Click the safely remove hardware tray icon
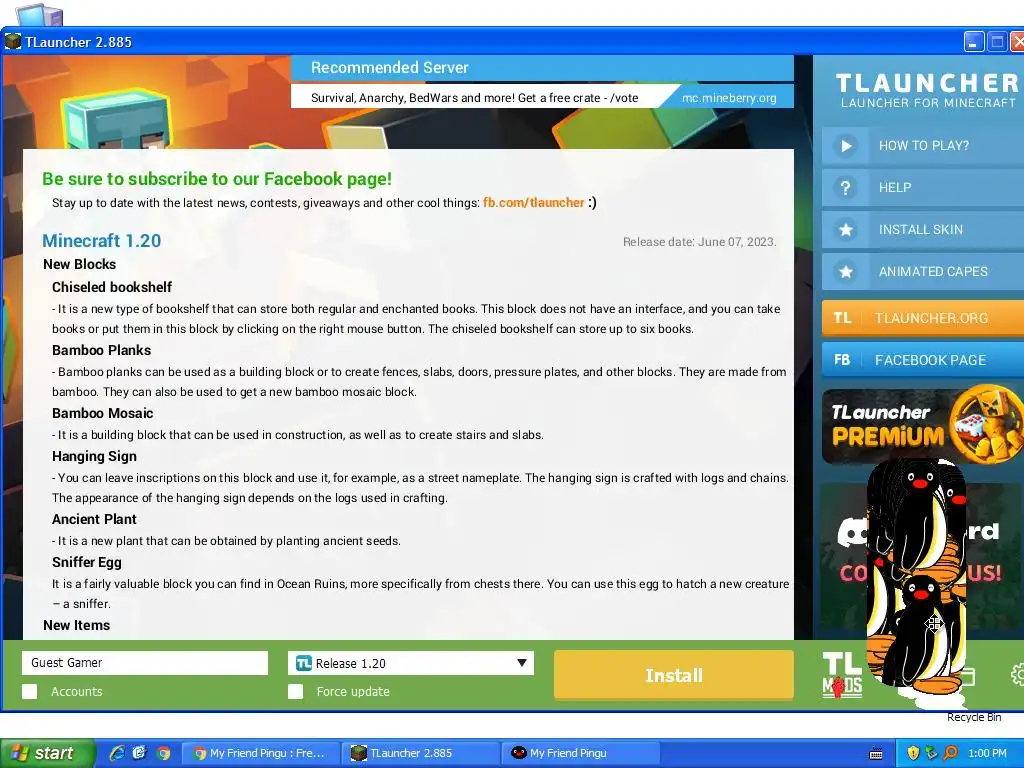The width and height of the screenshot is (1024, 768). click(931, 753)
